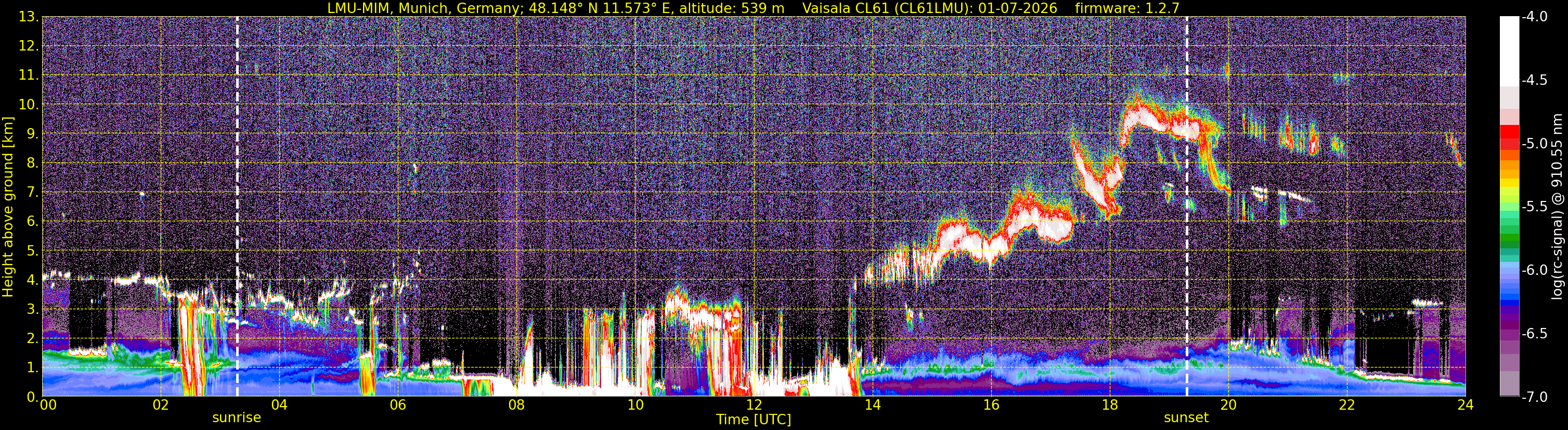Click the "5." height axis tick label
The height and width of the screenshot is (430, 1568).
tap(32, 251)
